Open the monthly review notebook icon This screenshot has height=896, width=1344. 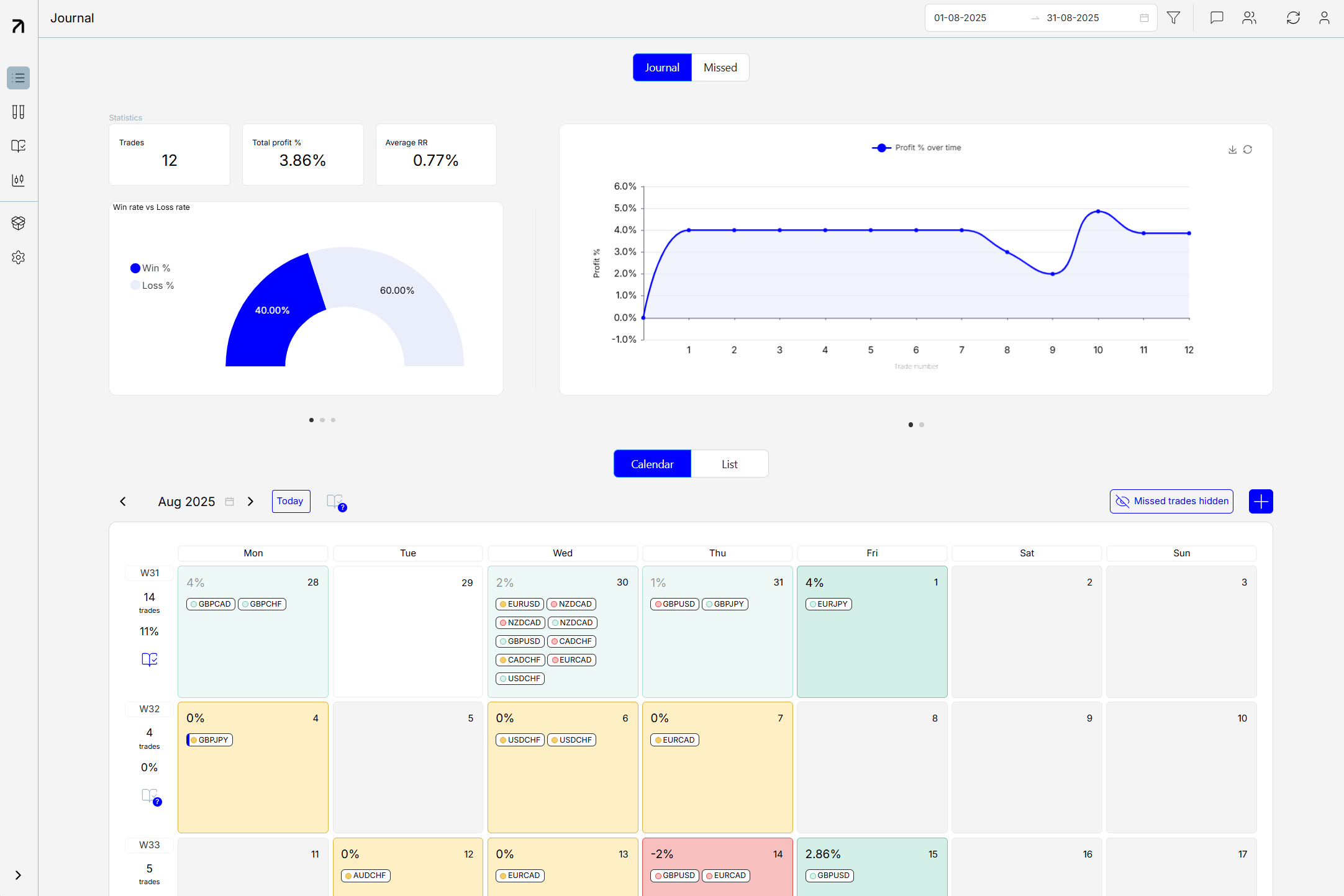(336, 502)
